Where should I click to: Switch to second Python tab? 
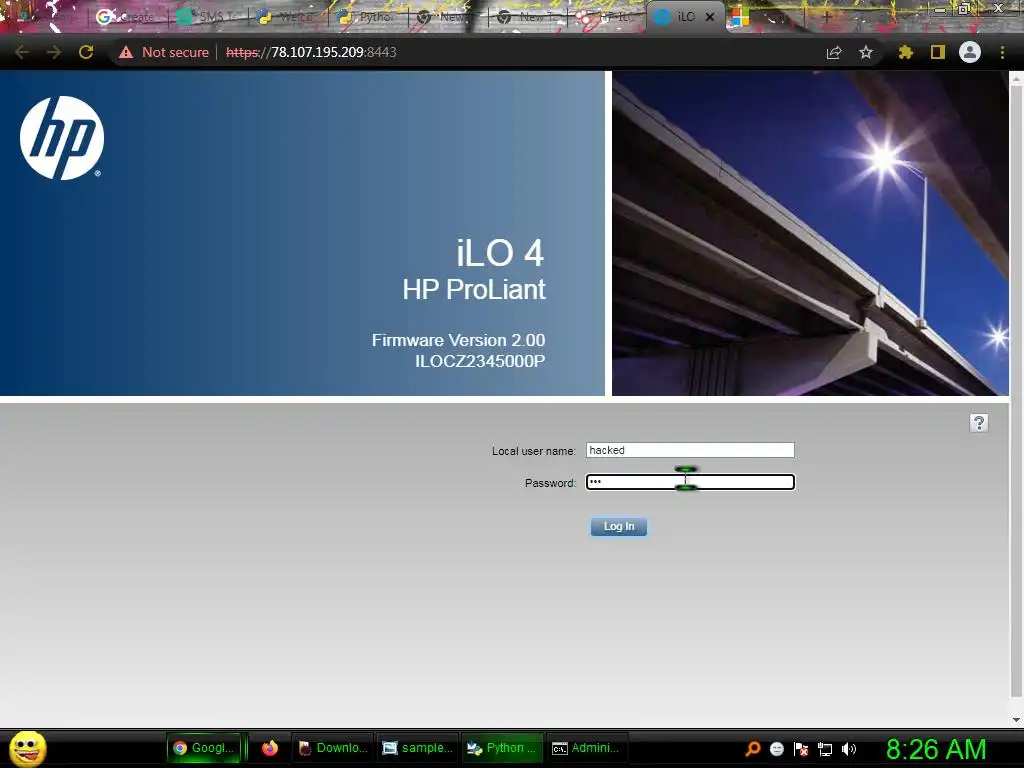click(x=368, y=17)
